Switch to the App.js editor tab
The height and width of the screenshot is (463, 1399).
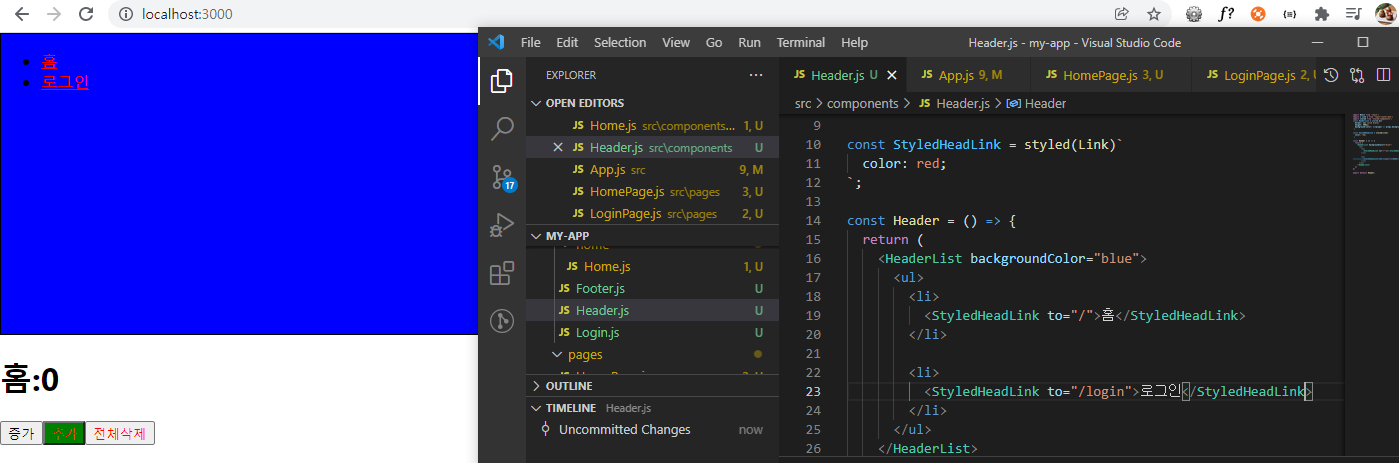[x=956, y=75]
